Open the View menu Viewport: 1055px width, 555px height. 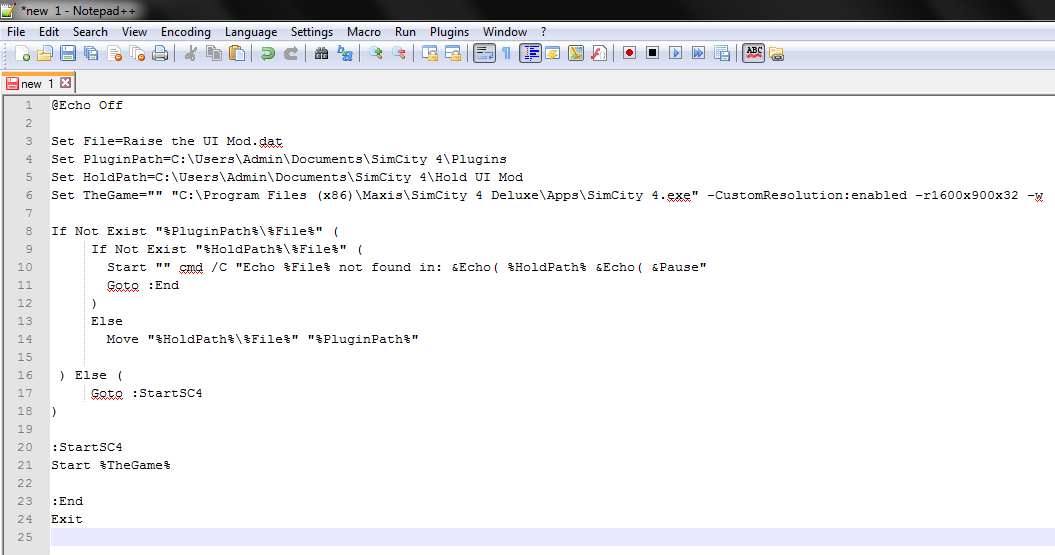(134, 32)
